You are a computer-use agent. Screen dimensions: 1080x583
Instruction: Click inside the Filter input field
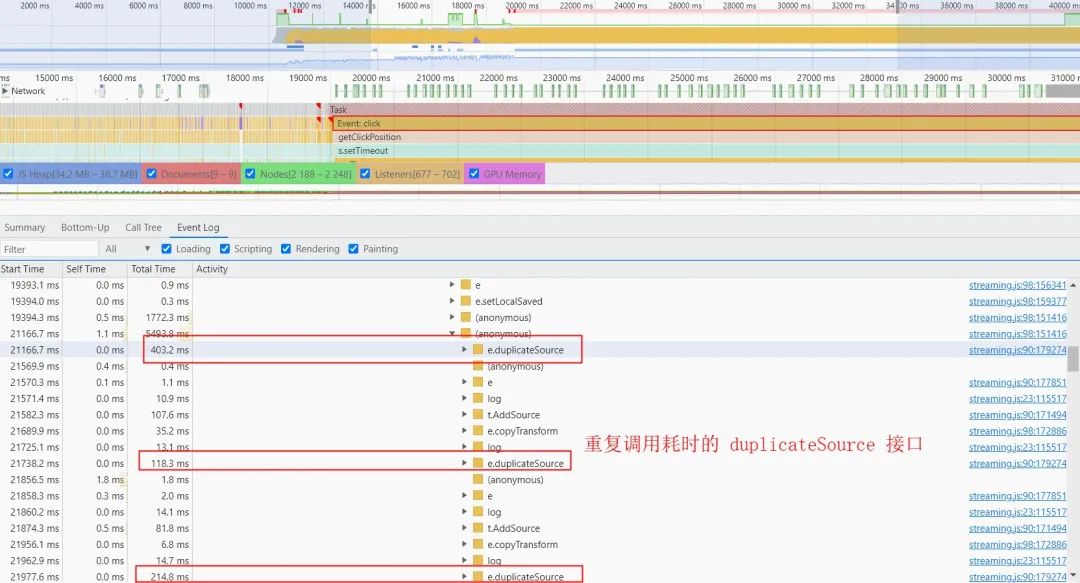(50, 248)
